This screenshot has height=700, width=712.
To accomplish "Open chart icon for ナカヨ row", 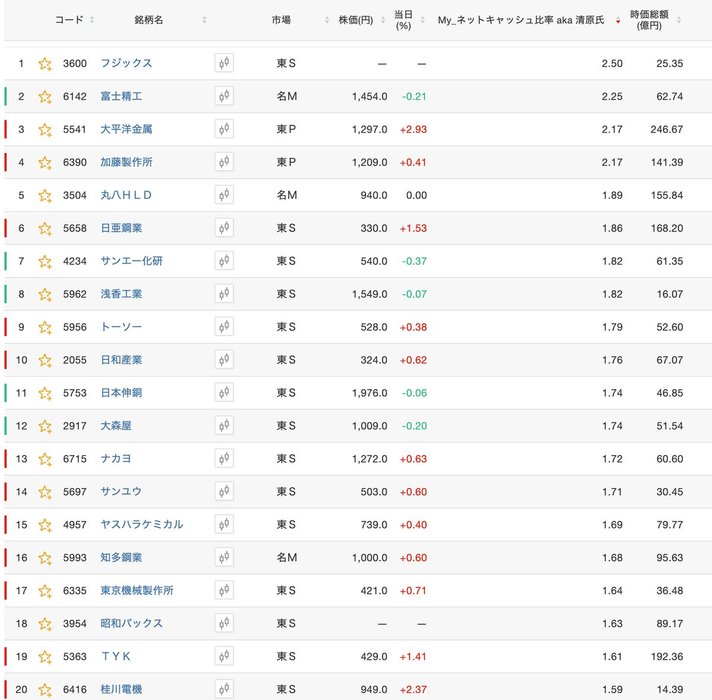I will [224, 458].
